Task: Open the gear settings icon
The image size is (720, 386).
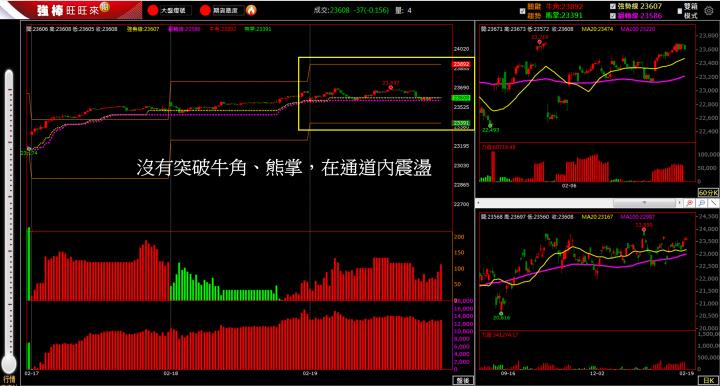Action: (x=709, y=11)
